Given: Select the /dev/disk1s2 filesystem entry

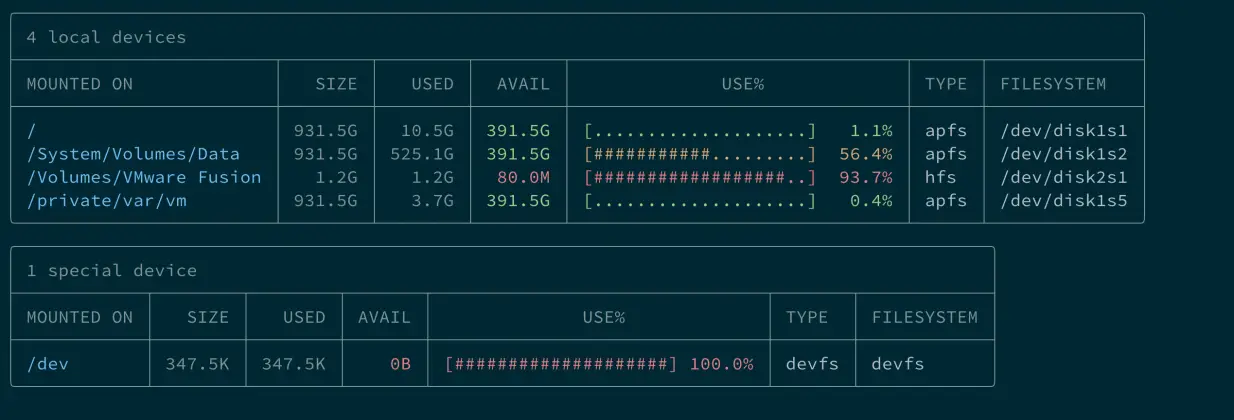Looking at the screenshot, I should 1064,154.
